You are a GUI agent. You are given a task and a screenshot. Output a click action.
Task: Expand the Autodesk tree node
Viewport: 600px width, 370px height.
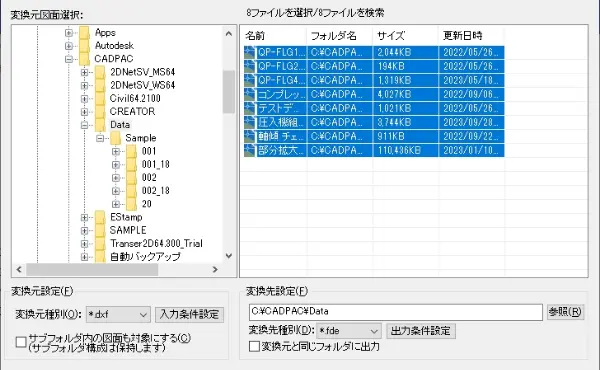click(69, 46)
